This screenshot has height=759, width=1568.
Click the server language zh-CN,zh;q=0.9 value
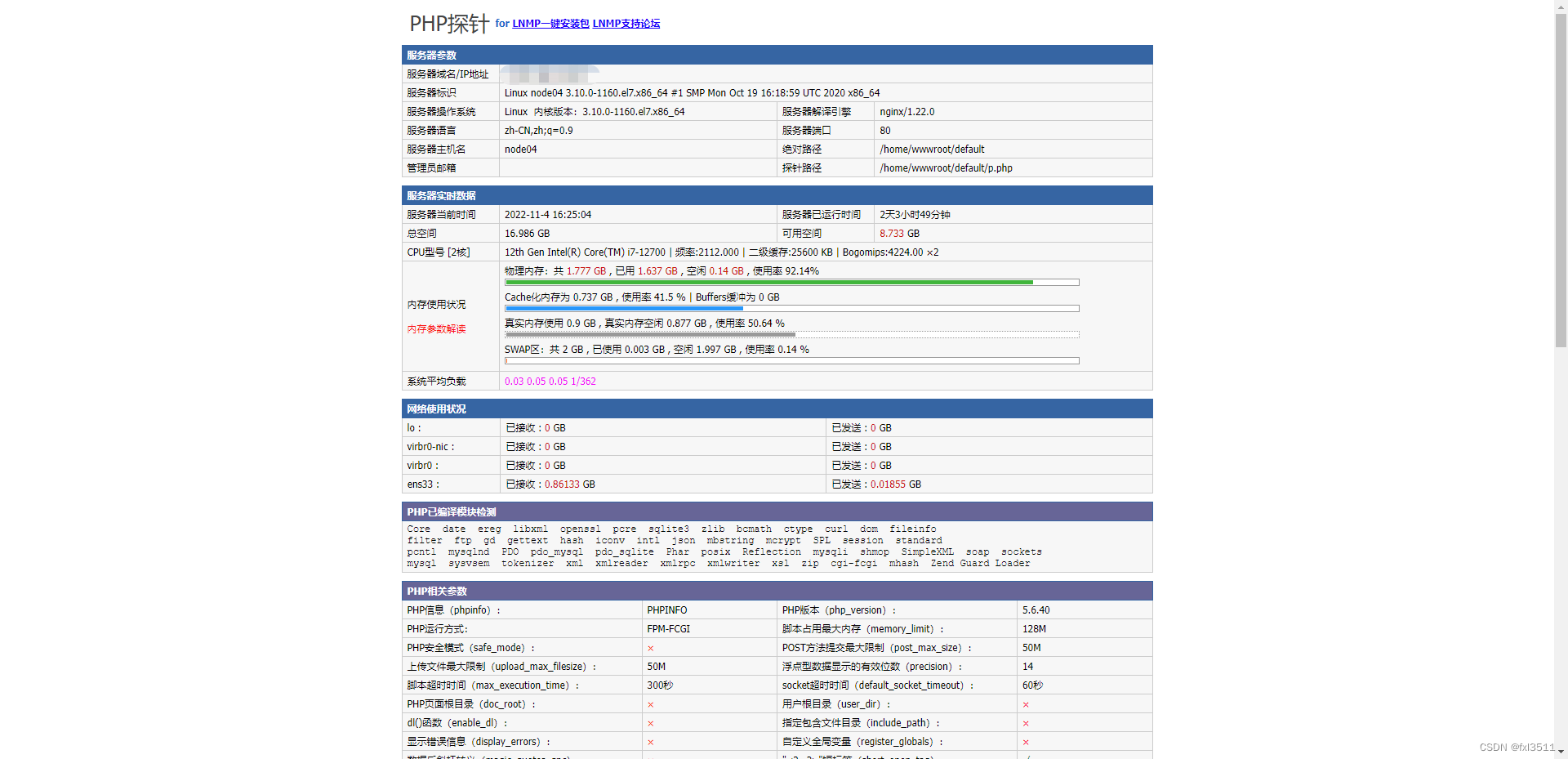pos(539,131)
